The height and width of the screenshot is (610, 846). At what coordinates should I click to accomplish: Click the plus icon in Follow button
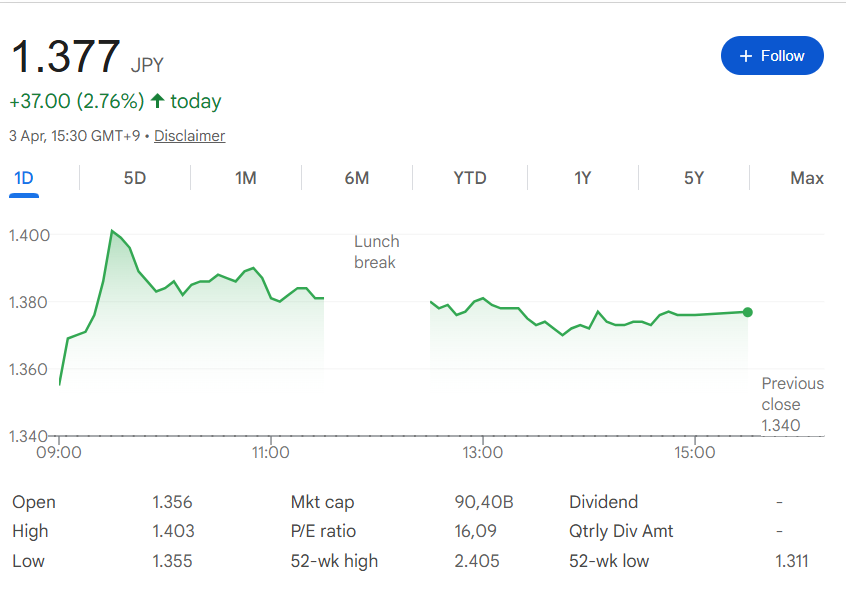coord(746,56)
